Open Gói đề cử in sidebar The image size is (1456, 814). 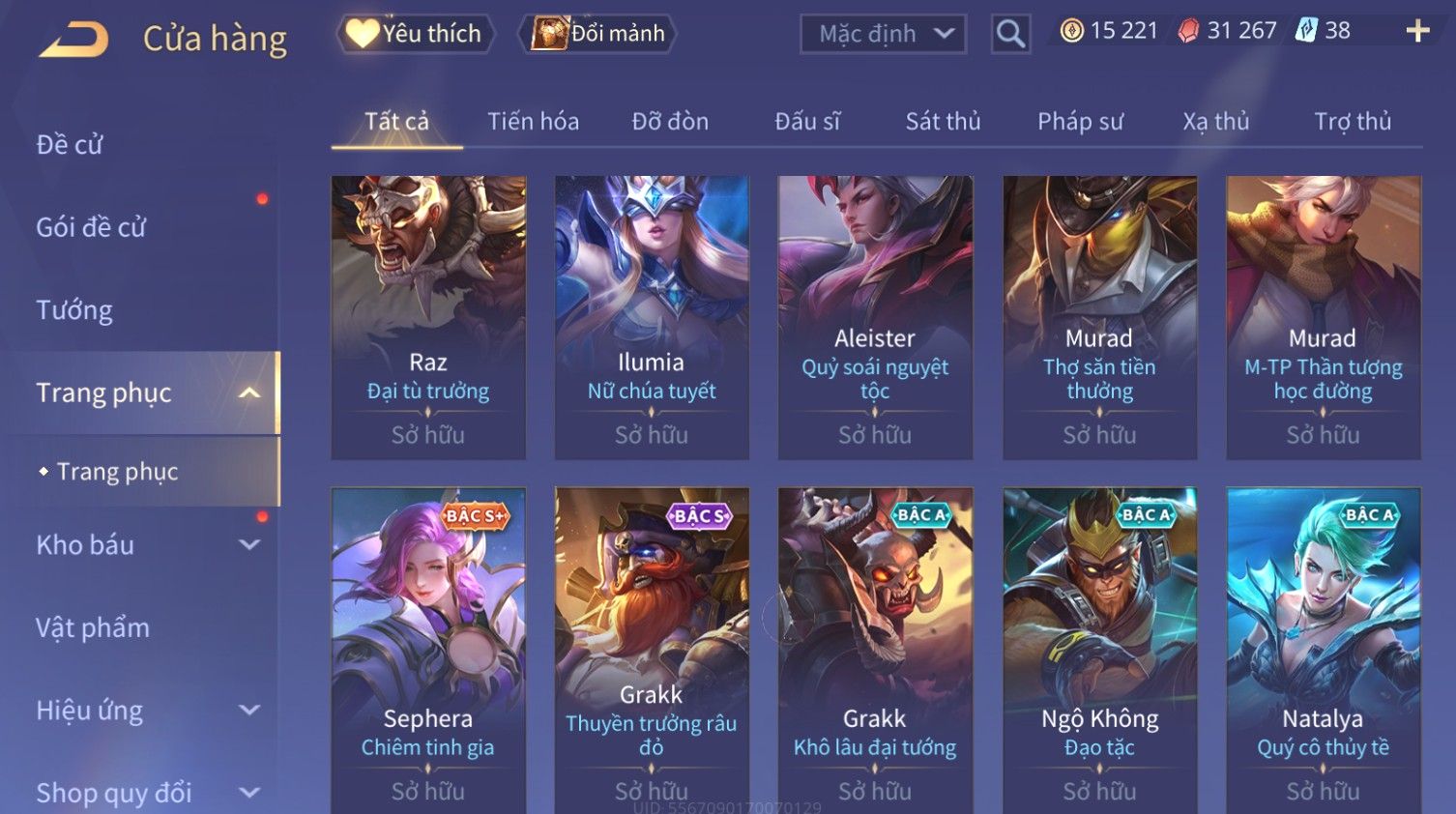91,227
